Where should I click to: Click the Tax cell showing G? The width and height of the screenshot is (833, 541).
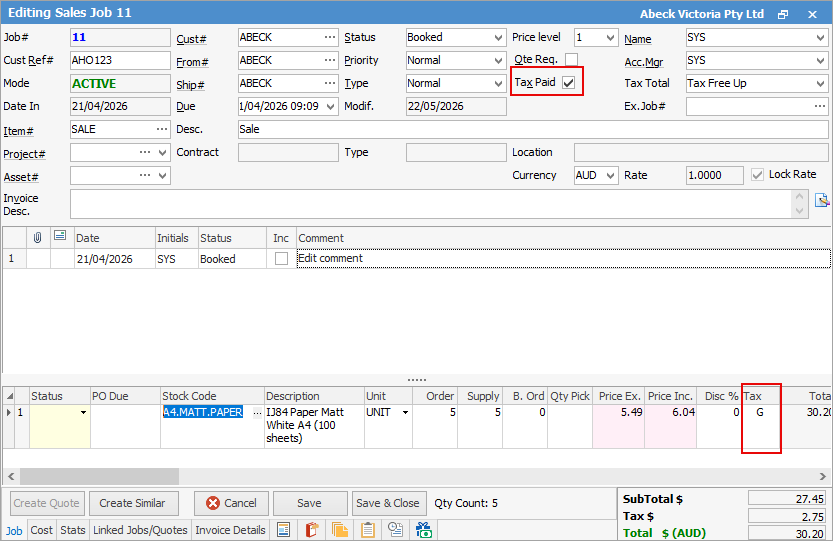pos(760,426)
